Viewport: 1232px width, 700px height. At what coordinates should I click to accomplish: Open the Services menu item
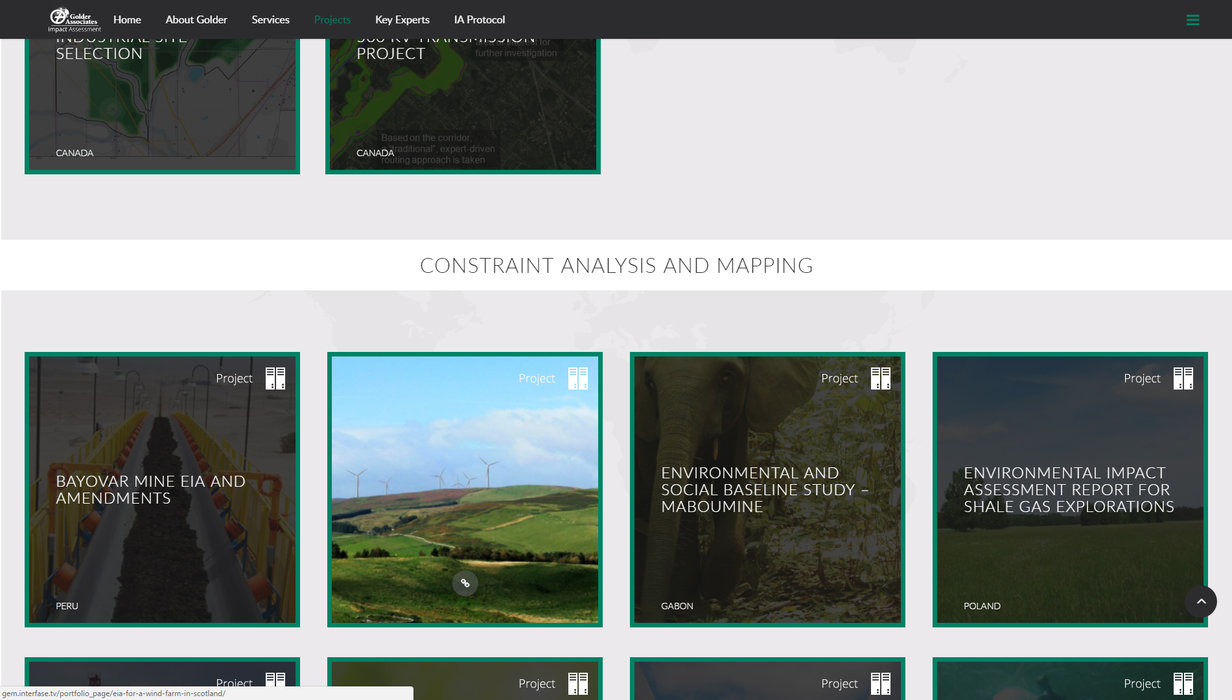point(270,20)
